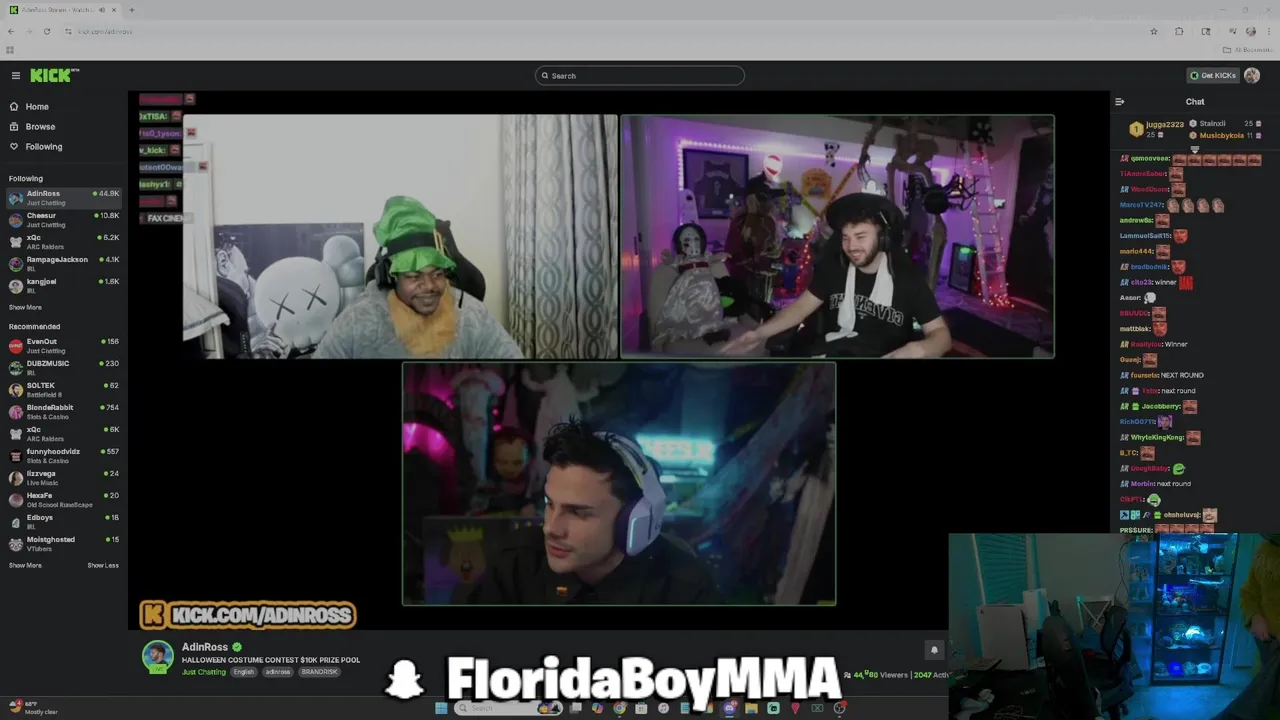Open xQc channel in Following list

tap(64, 241)
